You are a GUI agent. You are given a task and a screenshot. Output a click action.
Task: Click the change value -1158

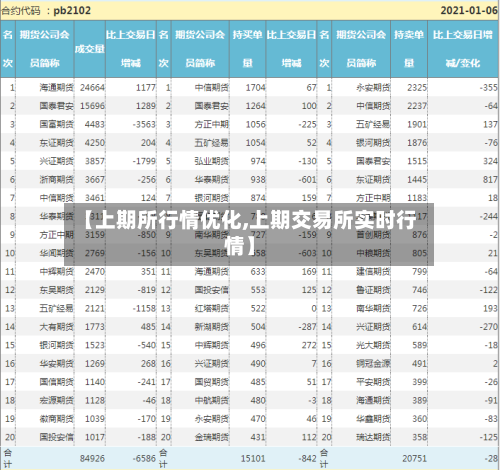(144, 308)
